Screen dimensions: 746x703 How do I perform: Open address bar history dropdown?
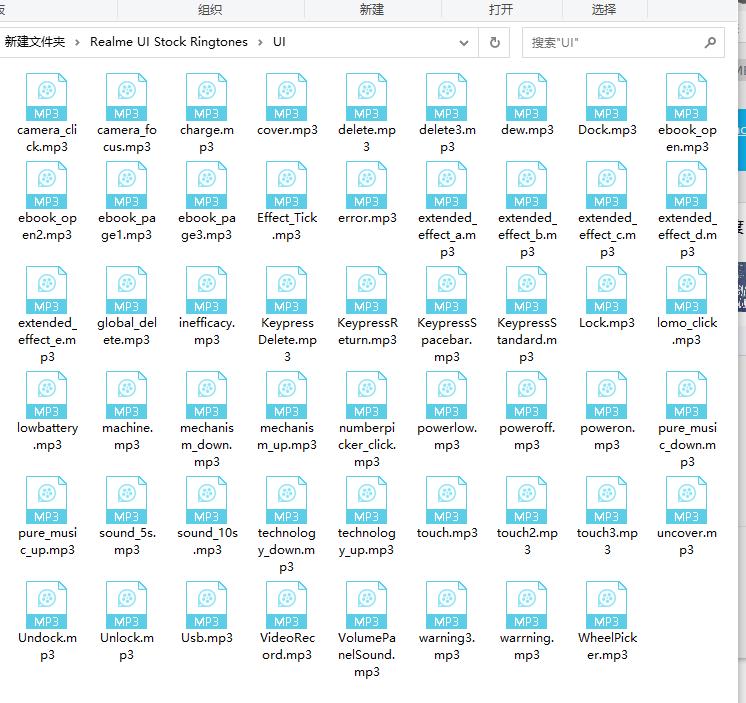pos(463,43)
